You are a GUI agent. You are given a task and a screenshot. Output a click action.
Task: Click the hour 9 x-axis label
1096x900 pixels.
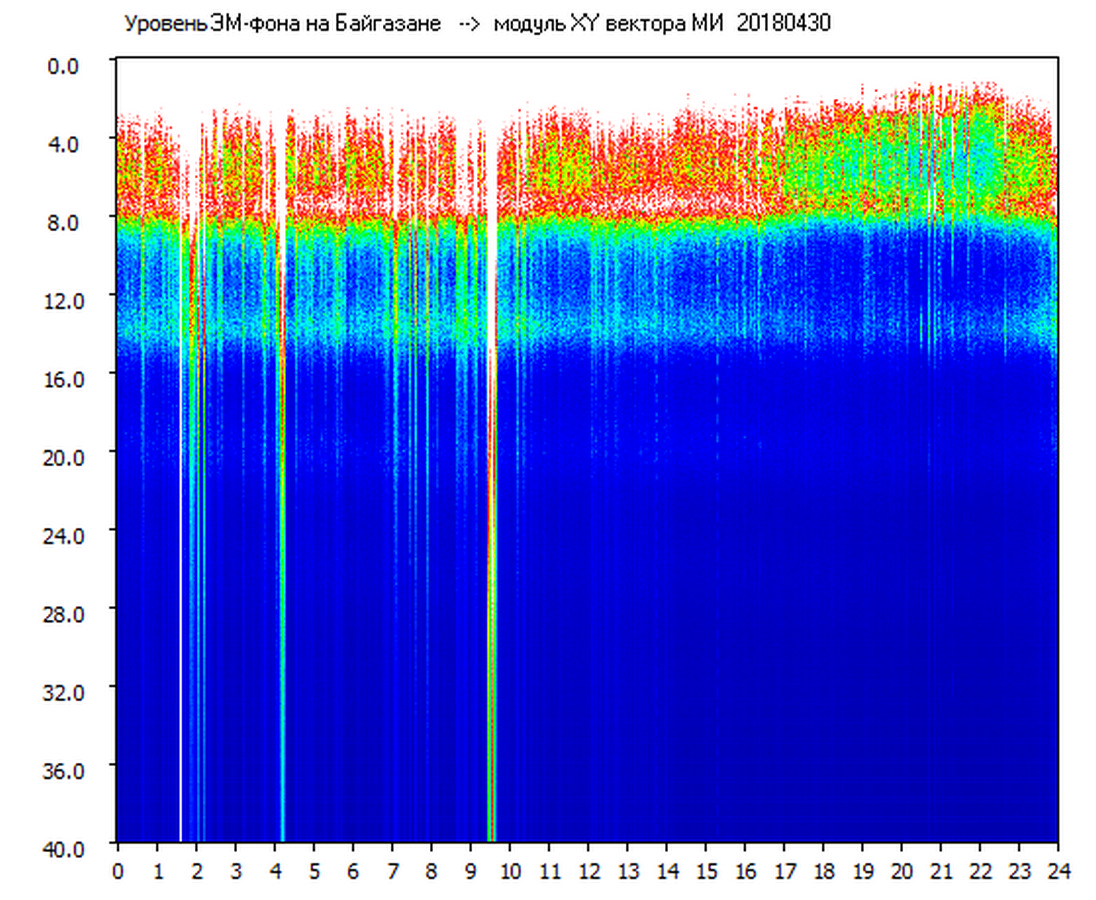tap(471, 871)
